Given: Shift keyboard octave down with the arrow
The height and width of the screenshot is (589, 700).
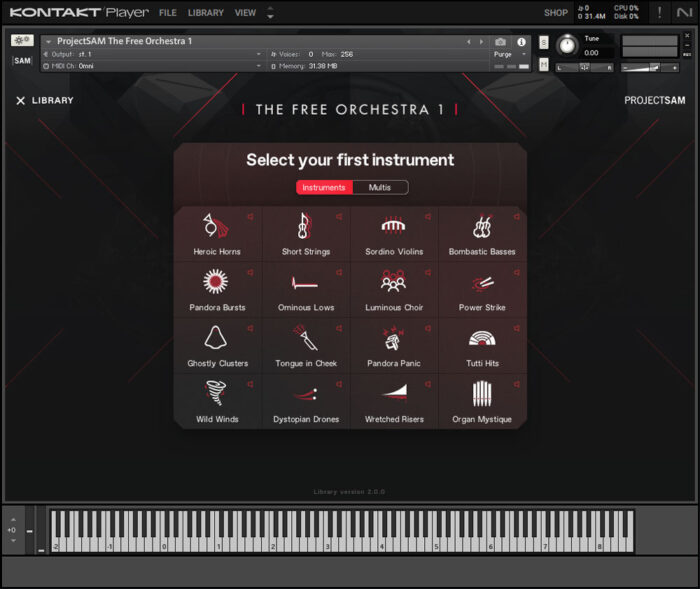Looking at the screenshot, I should [x=13, y=540].
